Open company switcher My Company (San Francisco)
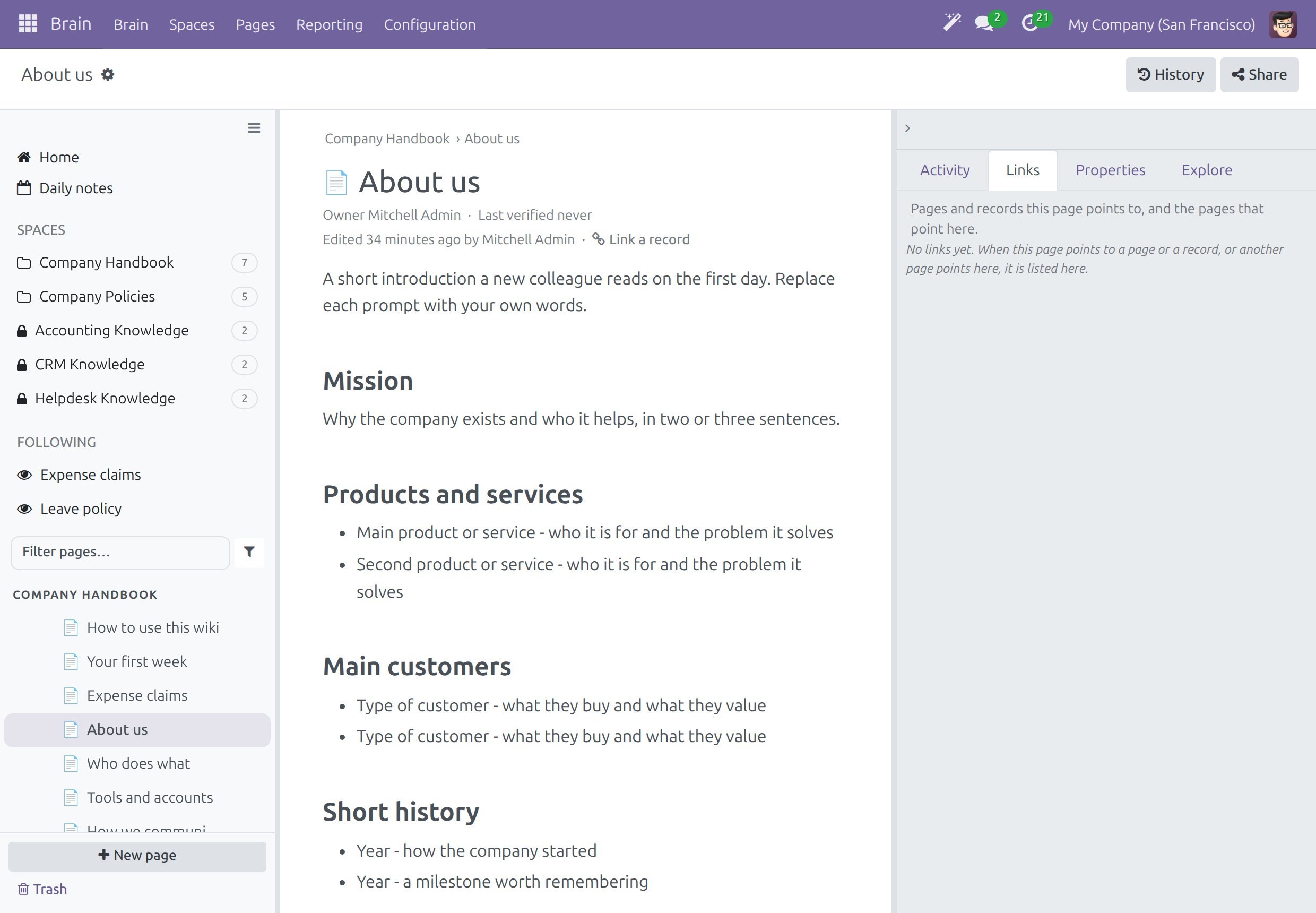 tap(1162, 24)
